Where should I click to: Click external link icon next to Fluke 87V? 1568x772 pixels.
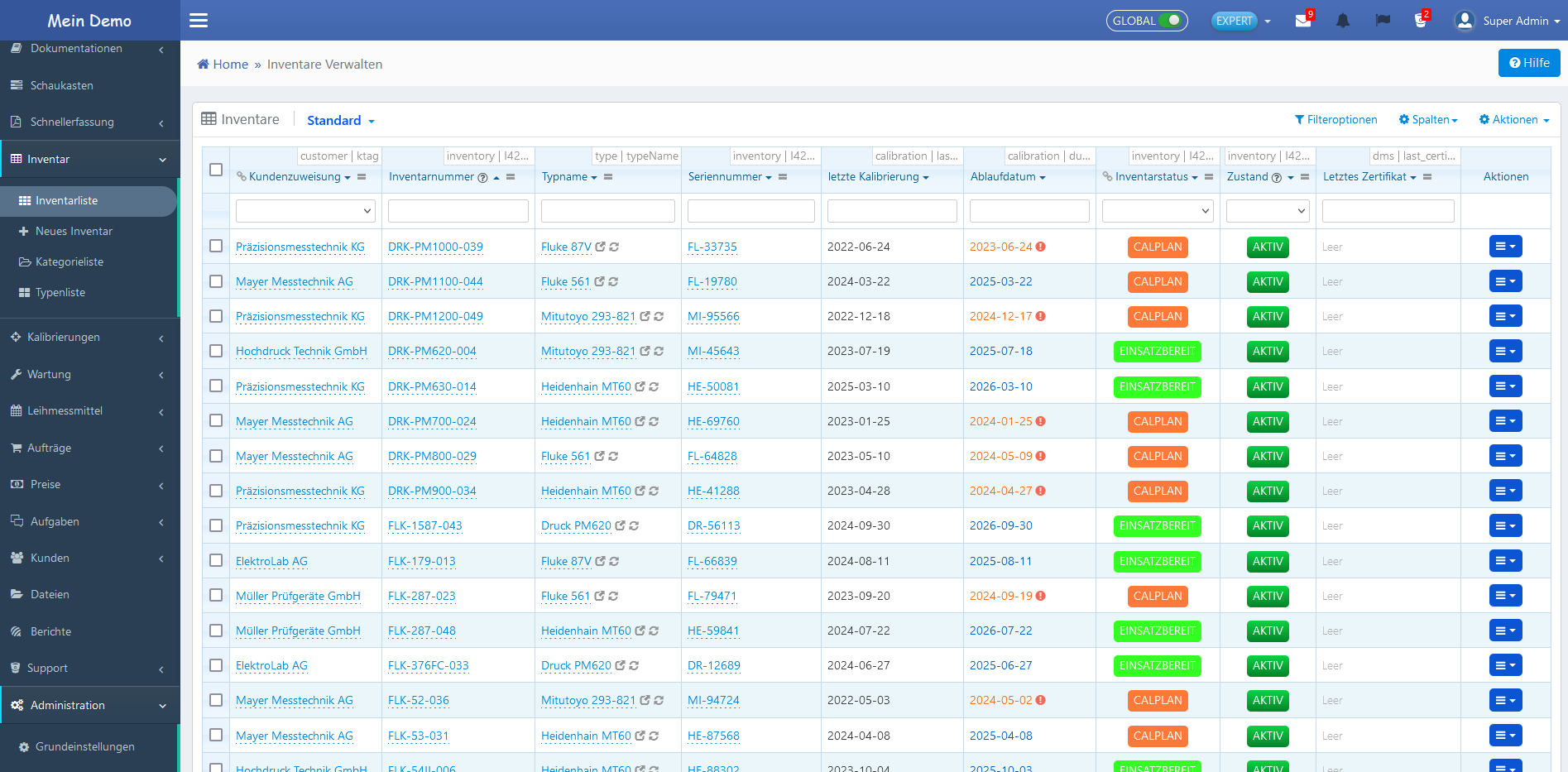601,247
